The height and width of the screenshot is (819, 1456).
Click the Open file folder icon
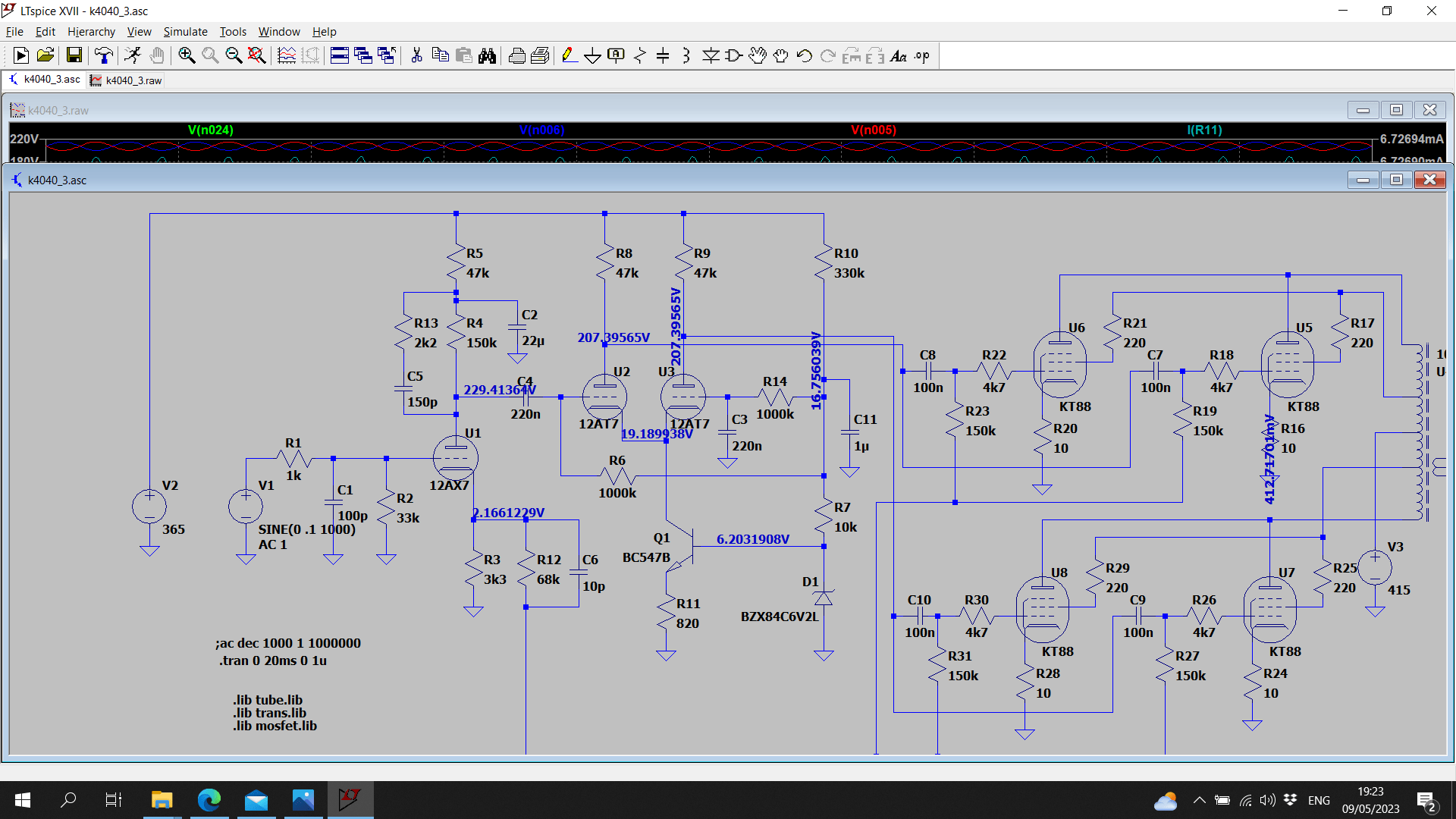pos(45,55)
